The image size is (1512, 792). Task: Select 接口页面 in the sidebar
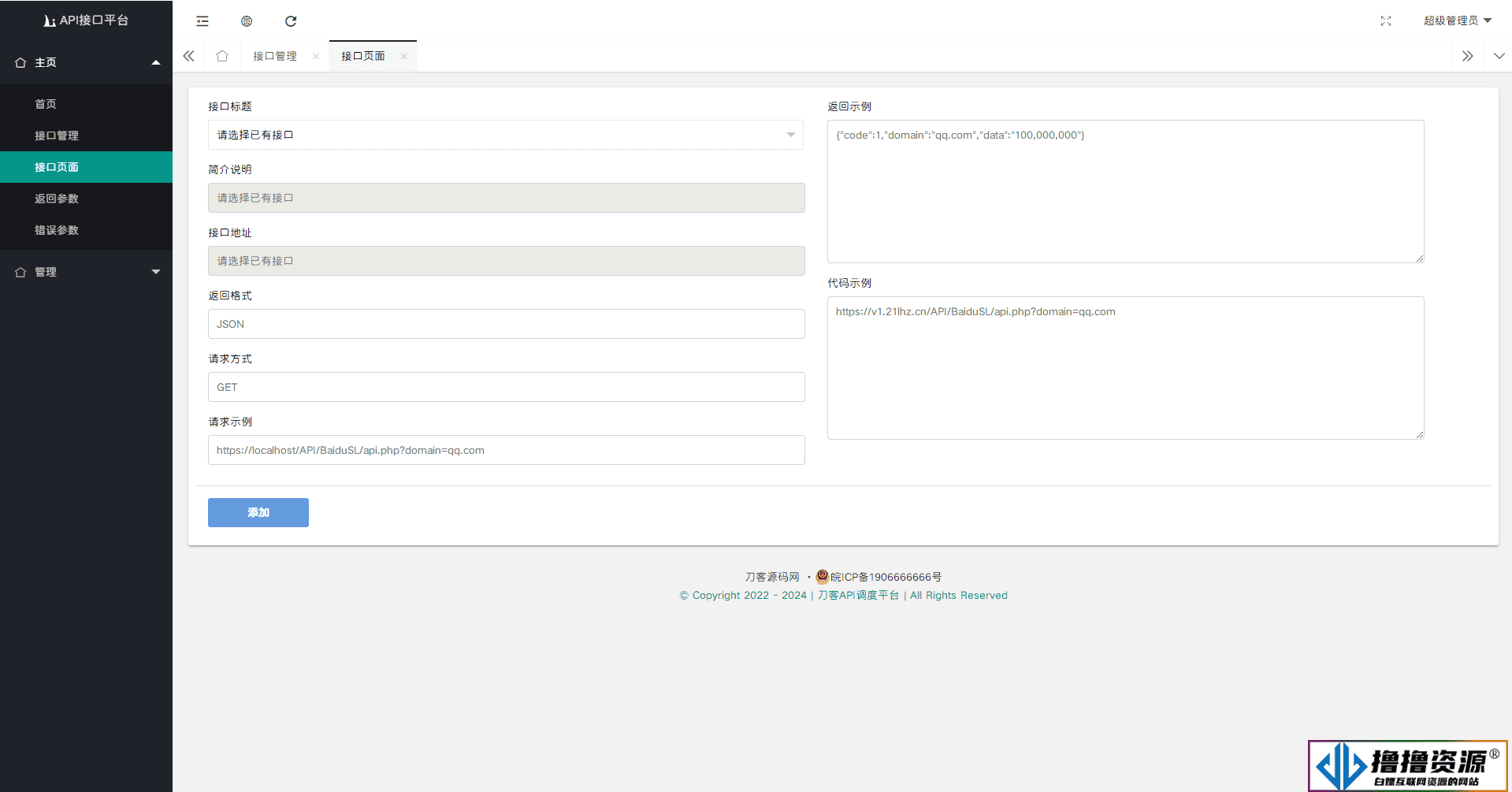coord(86,167)
